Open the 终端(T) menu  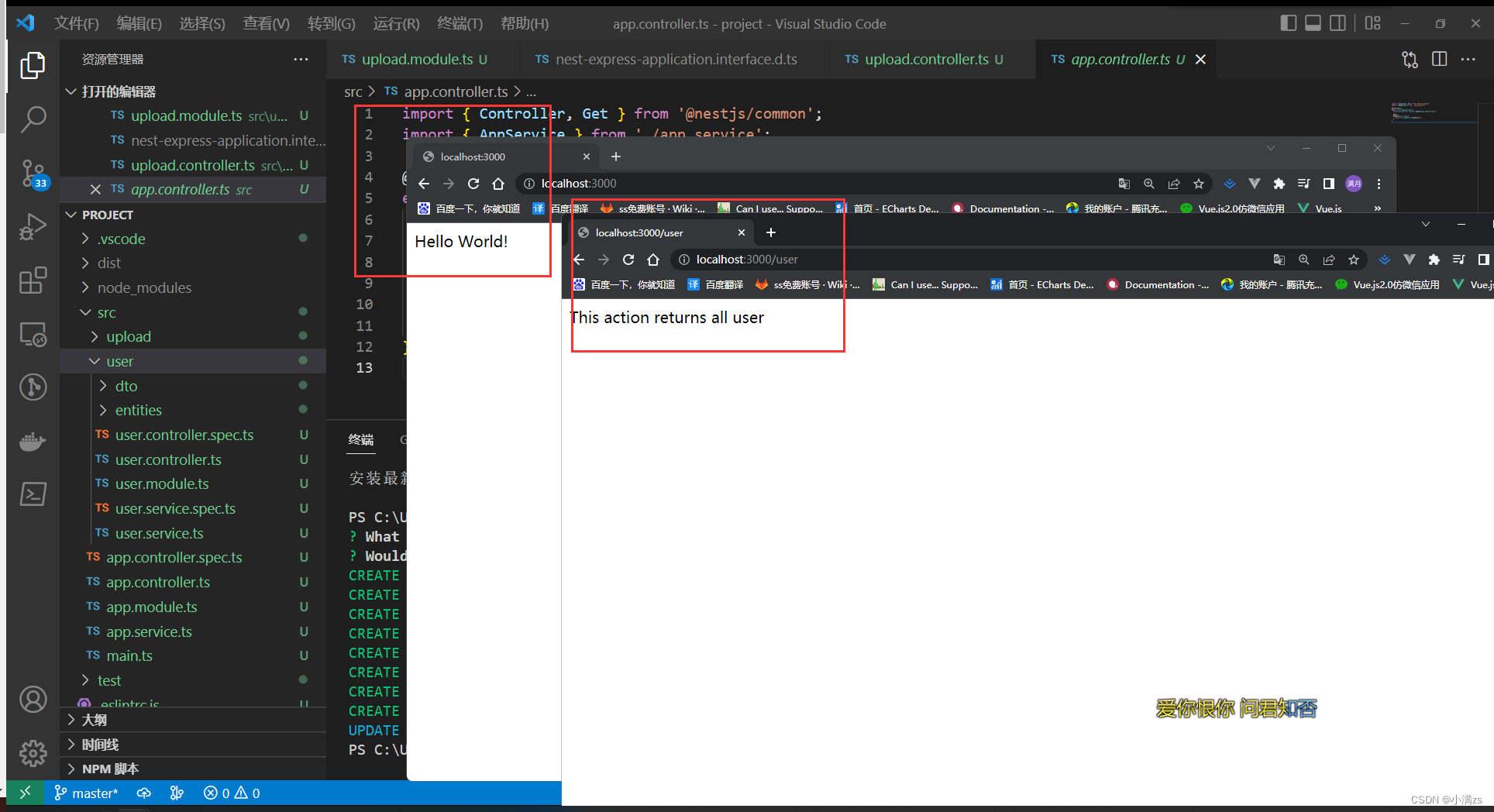459,23
